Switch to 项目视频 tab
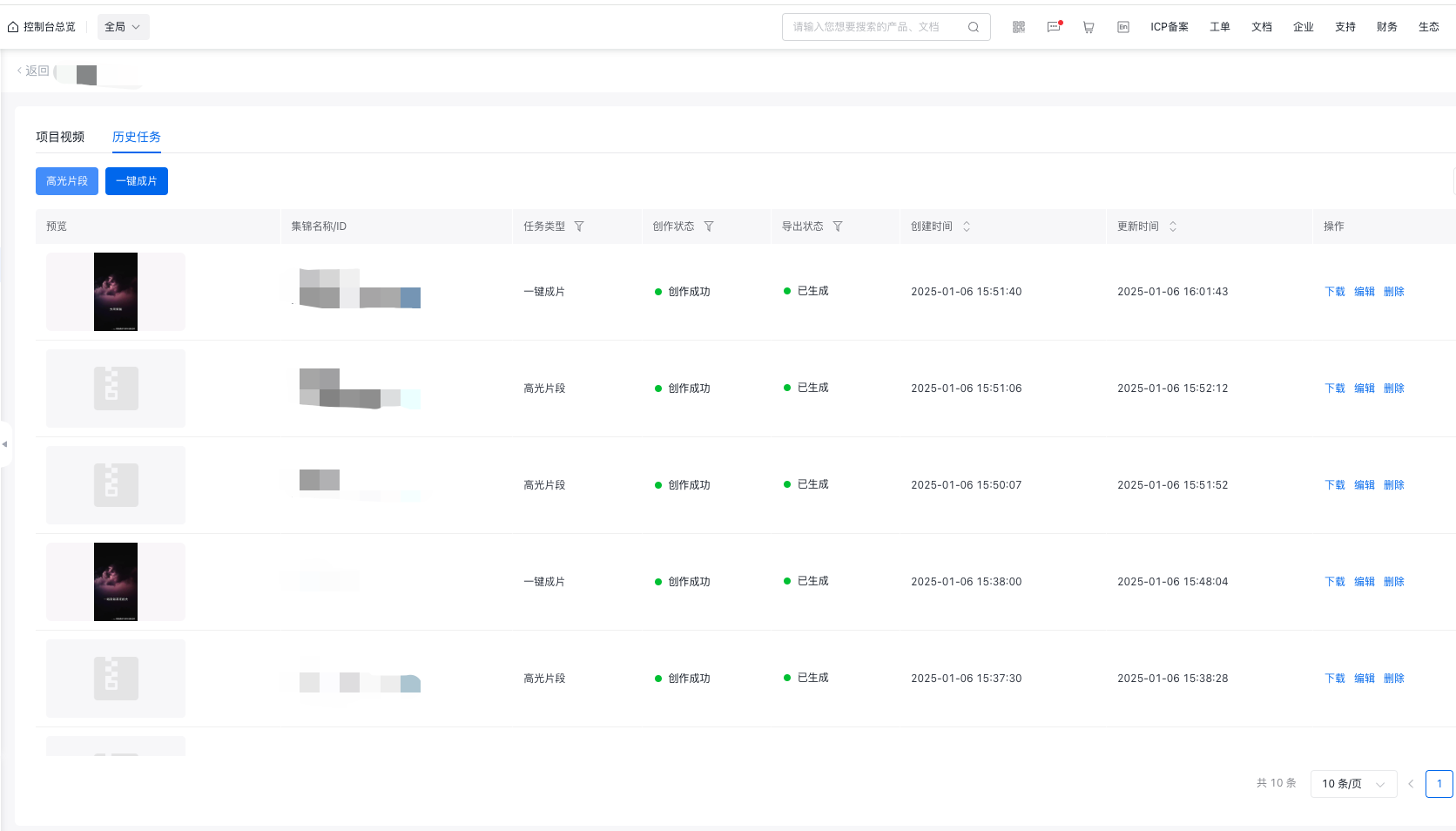Image resolution: width=1456 pixels, height=831 pixels. coord(60,137)
